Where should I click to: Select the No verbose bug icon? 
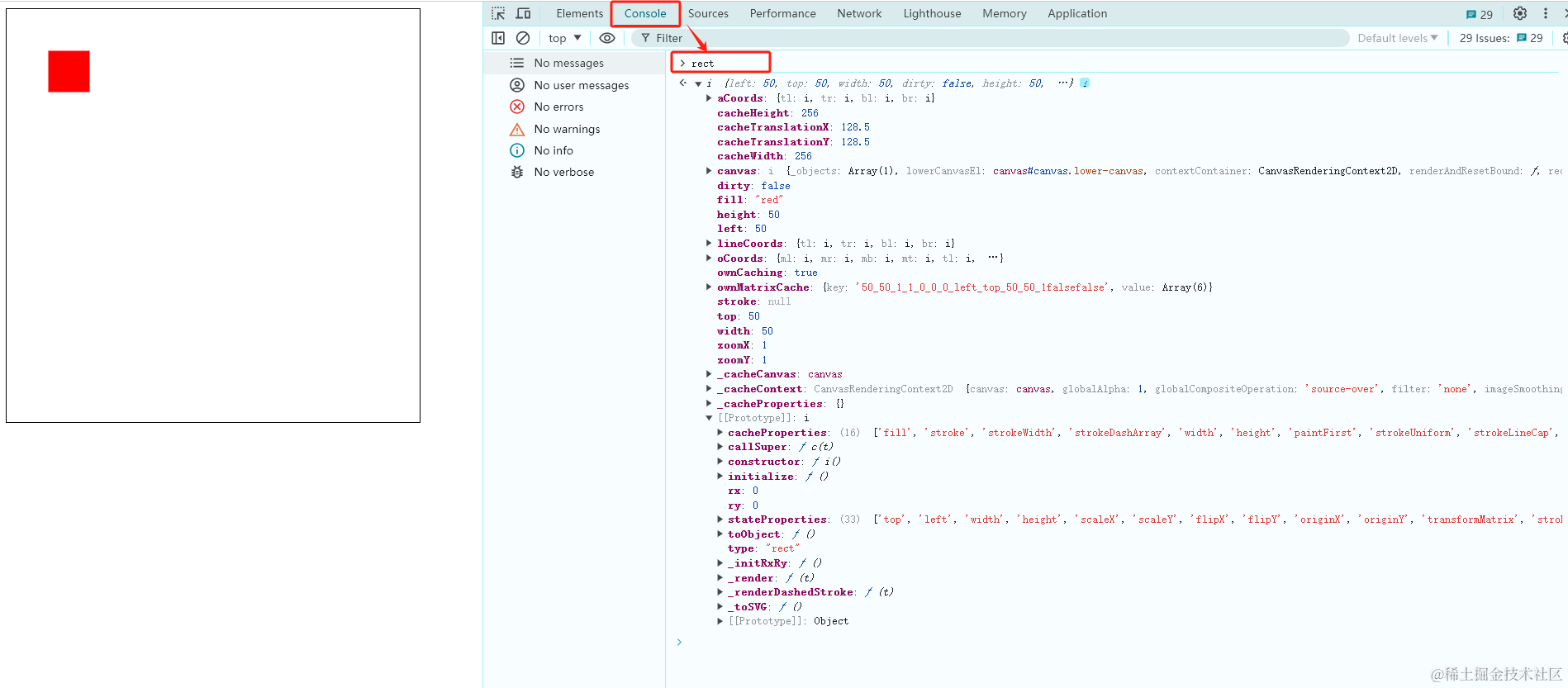click(517, 172)
